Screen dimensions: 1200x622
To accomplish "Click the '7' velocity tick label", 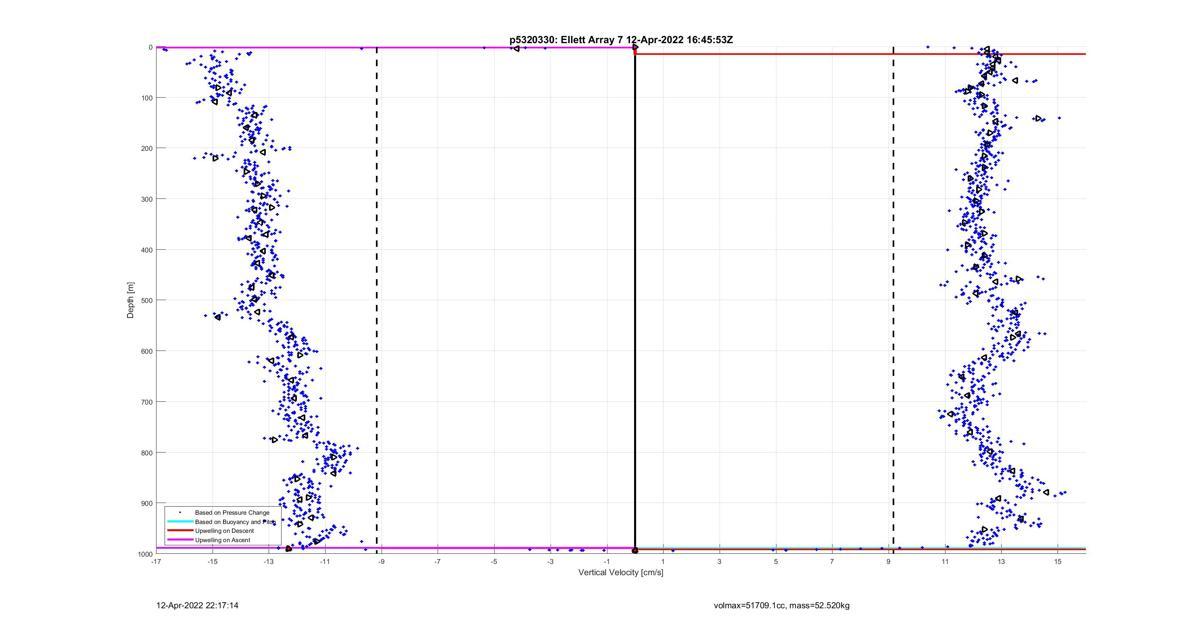I will 832,562.
